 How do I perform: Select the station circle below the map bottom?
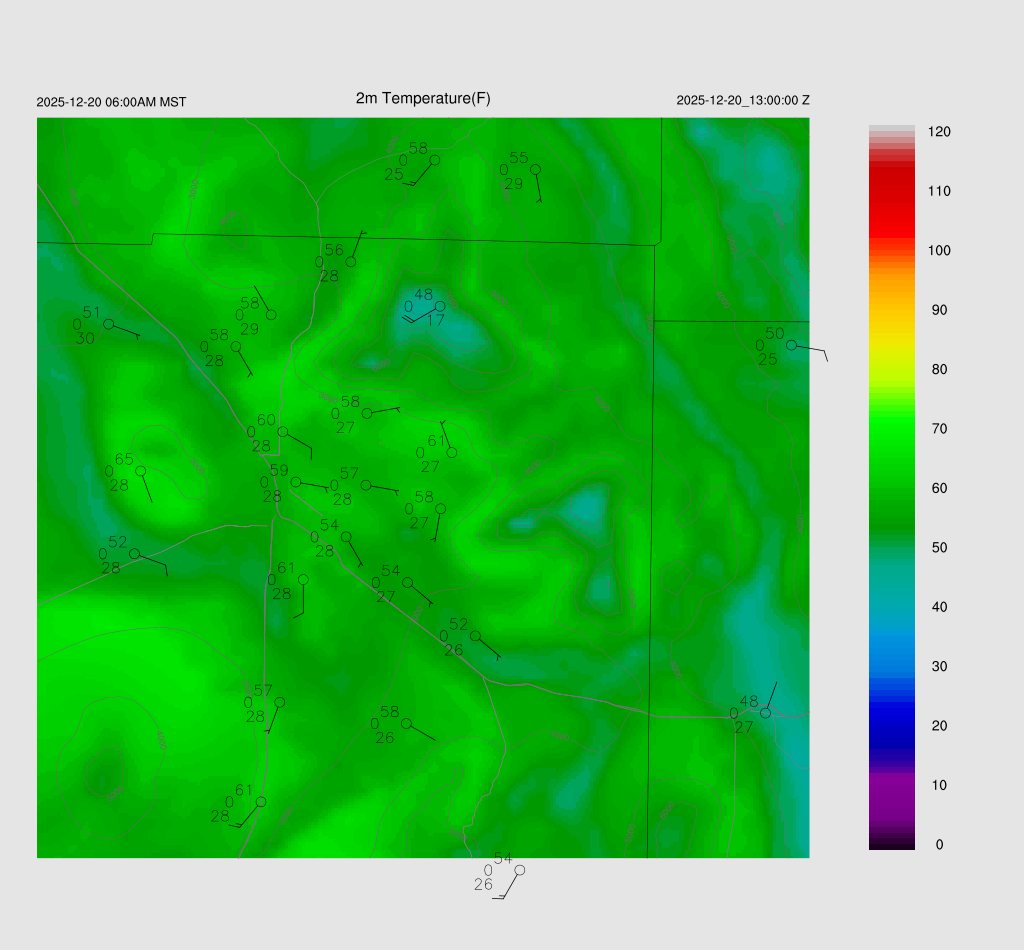coord(519,870)
